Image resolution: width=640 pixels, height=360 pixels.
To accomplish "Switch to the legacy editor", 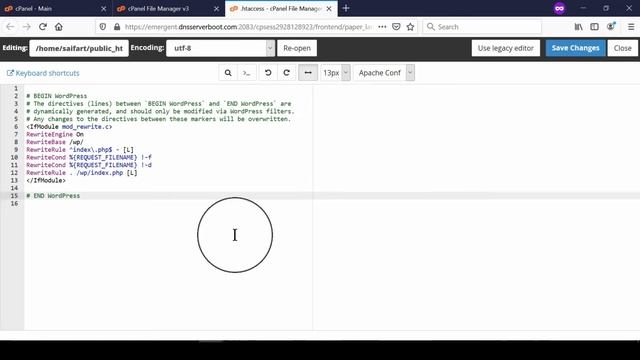I will click(x=506, y=48).
